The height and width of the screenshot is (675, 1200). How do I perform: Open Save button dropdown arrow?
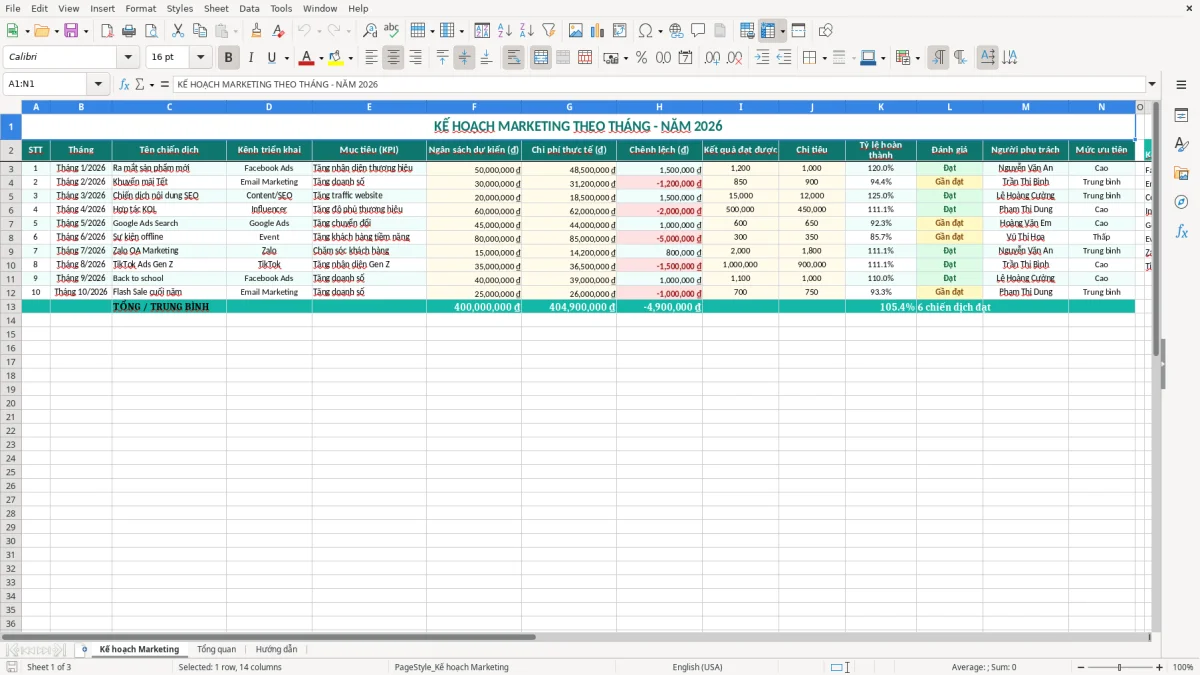[86, 31]
